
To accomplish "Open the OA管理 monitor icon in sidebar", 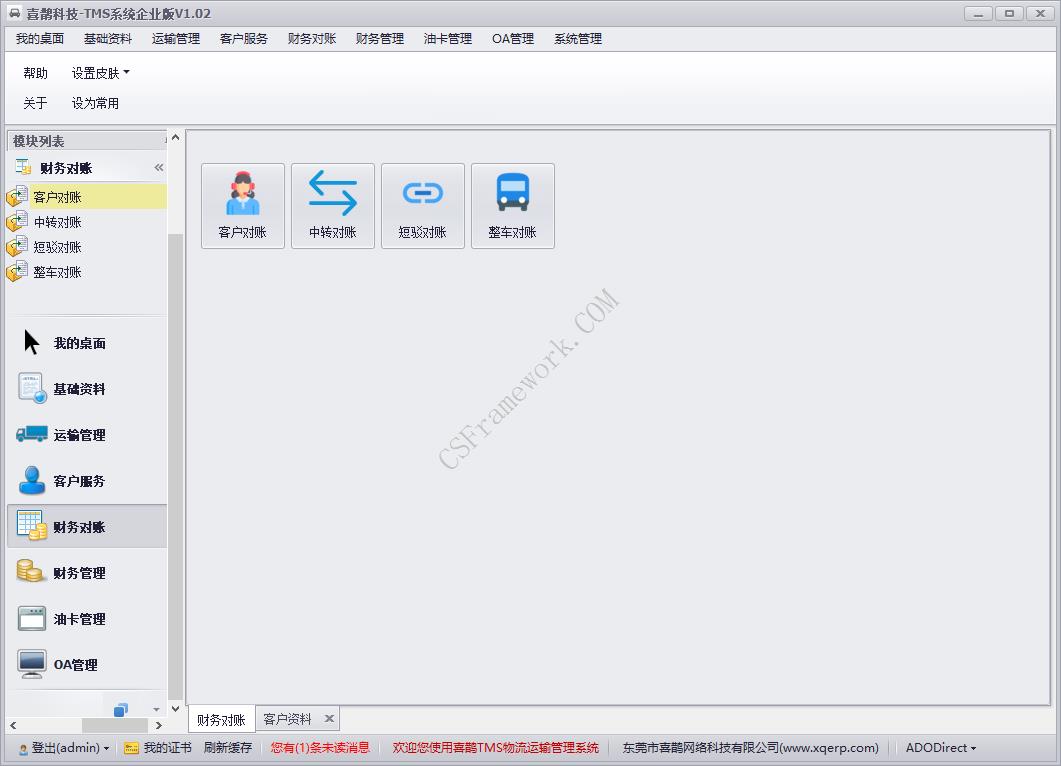I will click(x=29, y=664).
